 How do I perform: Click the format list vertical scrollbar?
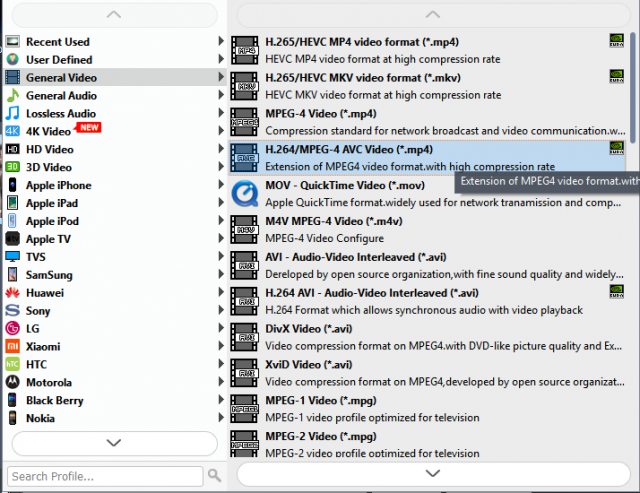click(x=633, y=88)
